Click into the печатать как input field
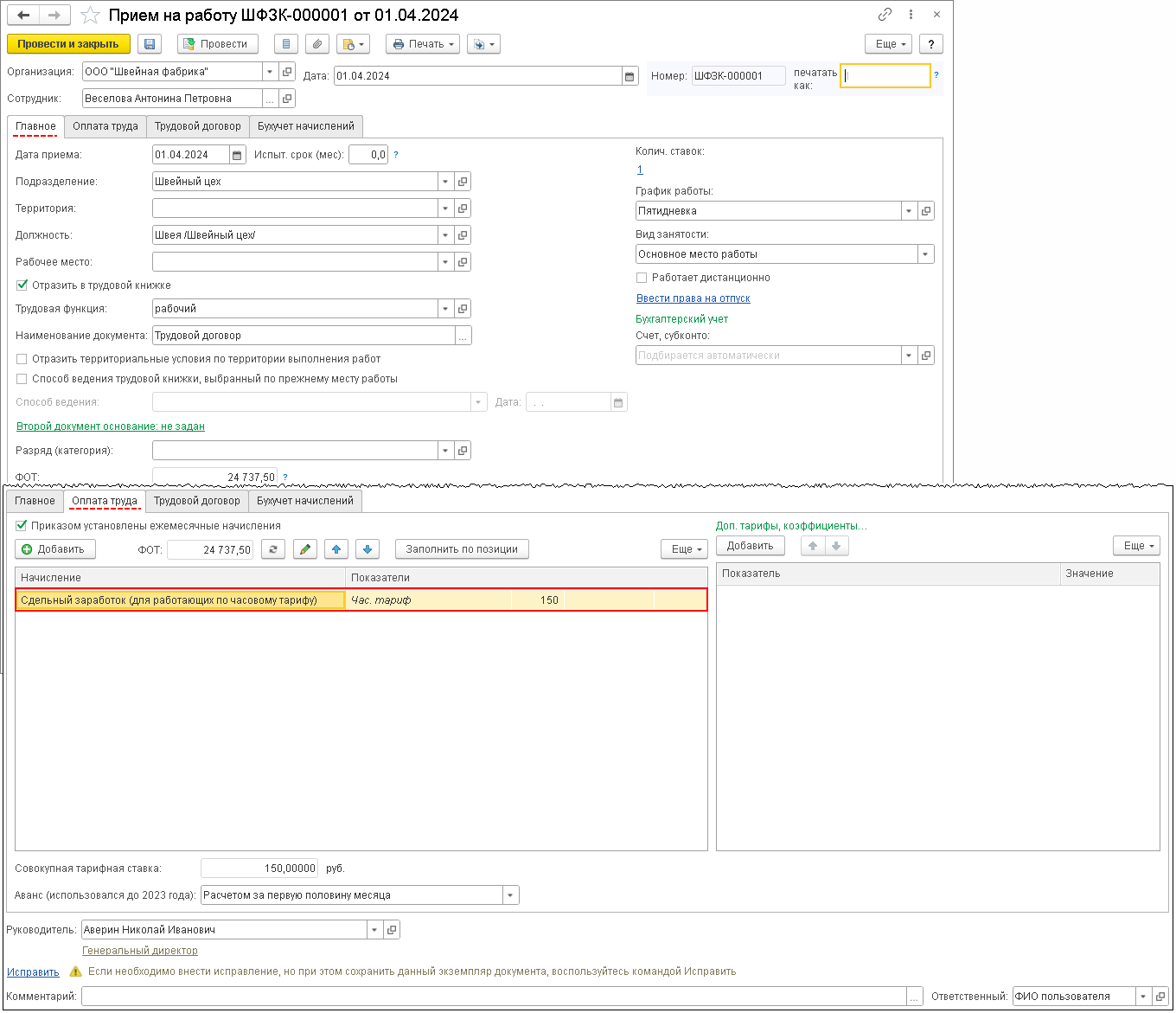 pyautogui.click(x=885, y=76)
